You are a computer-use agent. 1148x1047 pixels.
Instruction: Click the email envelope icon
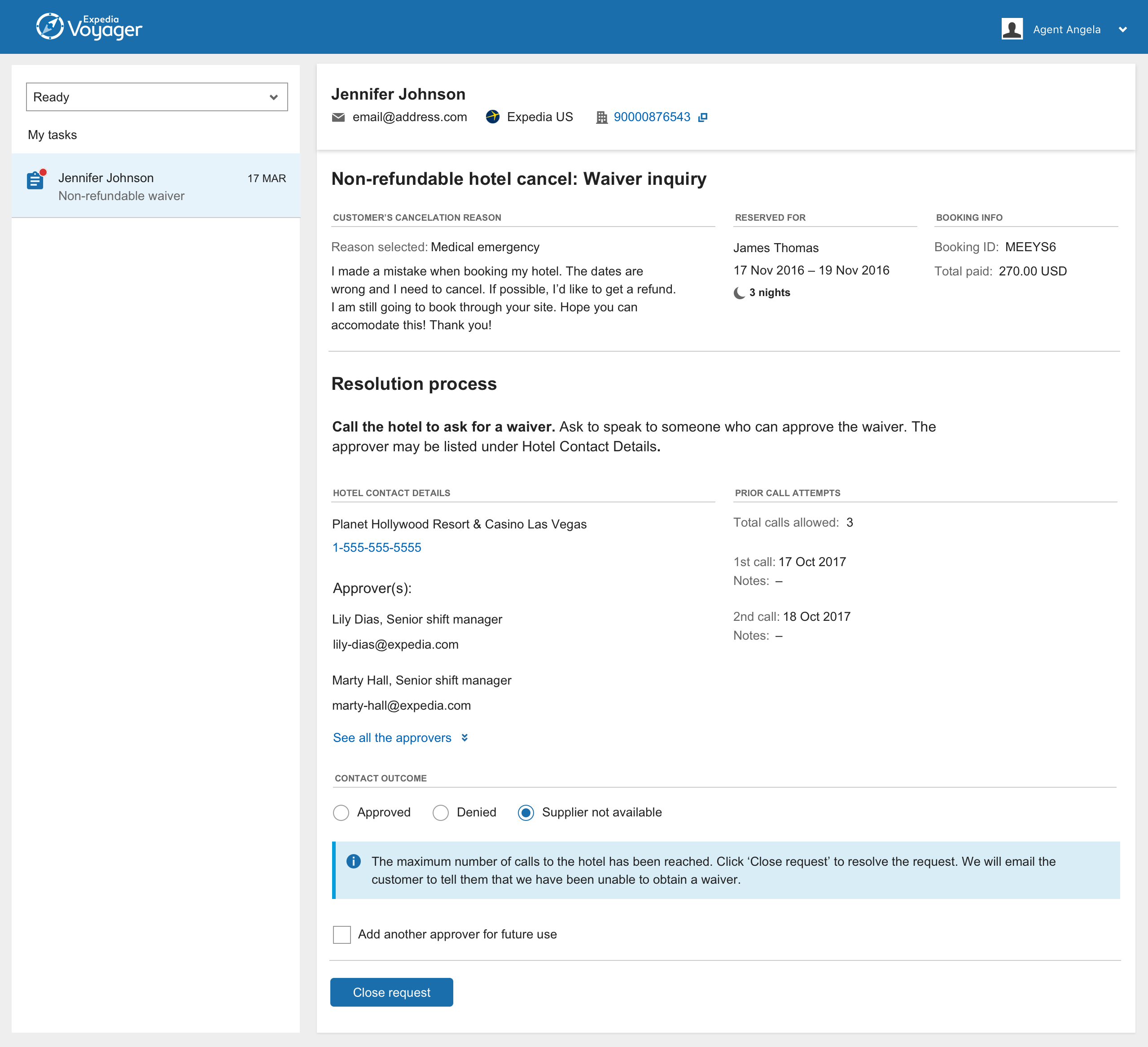[338, 117]
